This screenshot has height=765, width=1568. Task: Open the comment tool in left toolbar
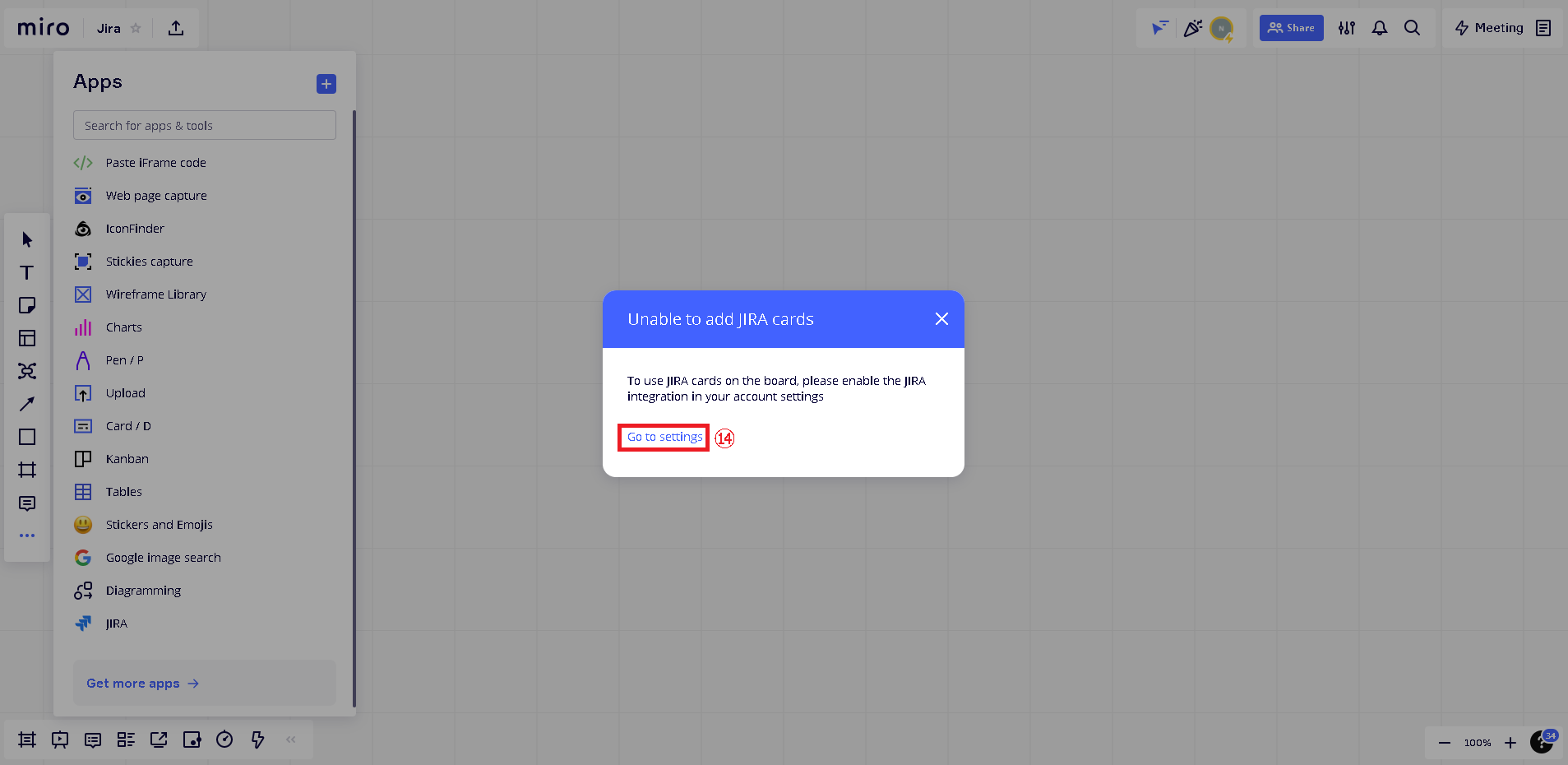point(27,503)
